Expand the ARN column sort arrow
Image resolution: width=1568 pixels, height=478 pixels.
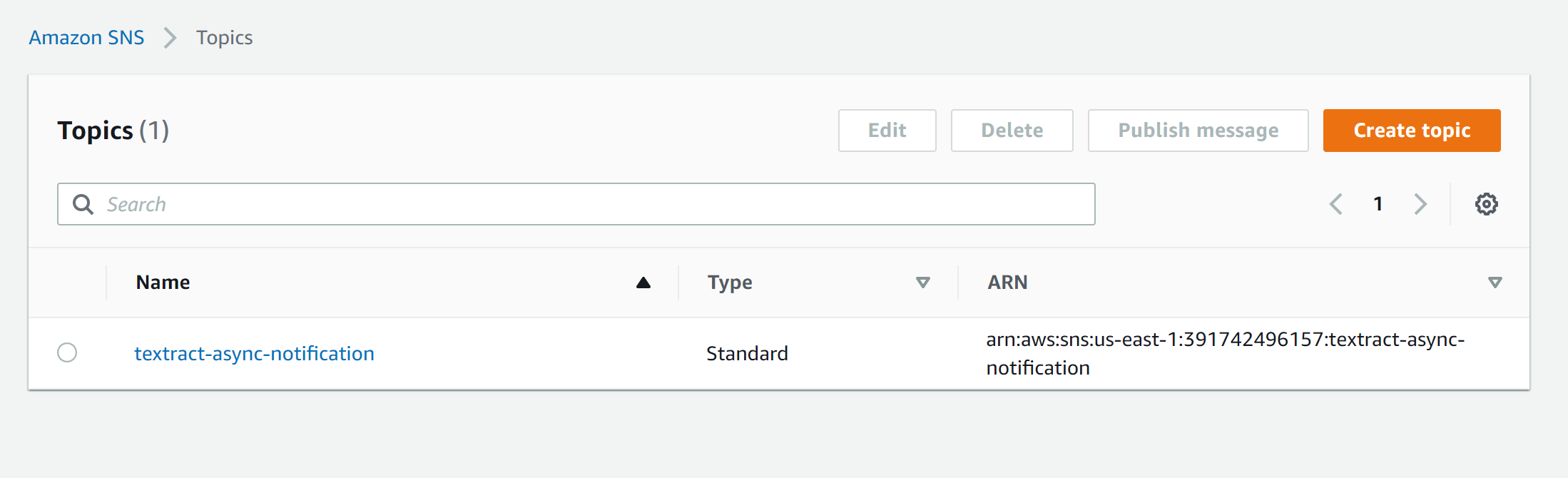1495,283
